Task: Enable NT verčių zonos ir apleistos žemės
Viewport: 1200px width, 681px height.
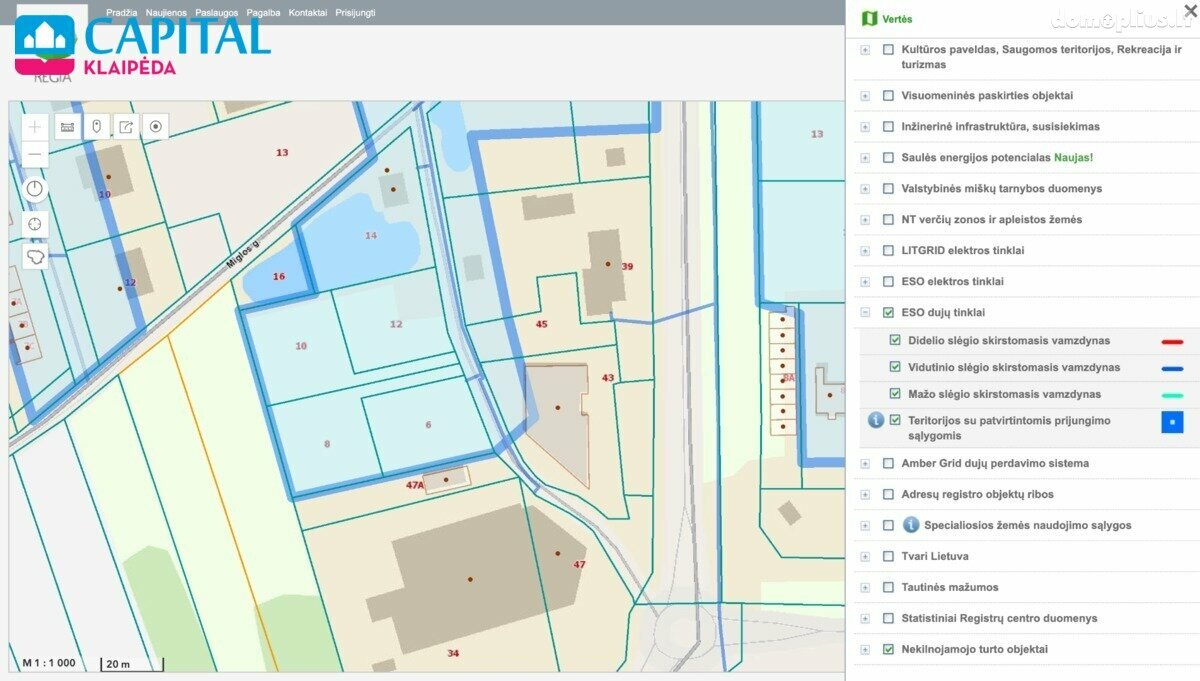Action: click(888, 220)
